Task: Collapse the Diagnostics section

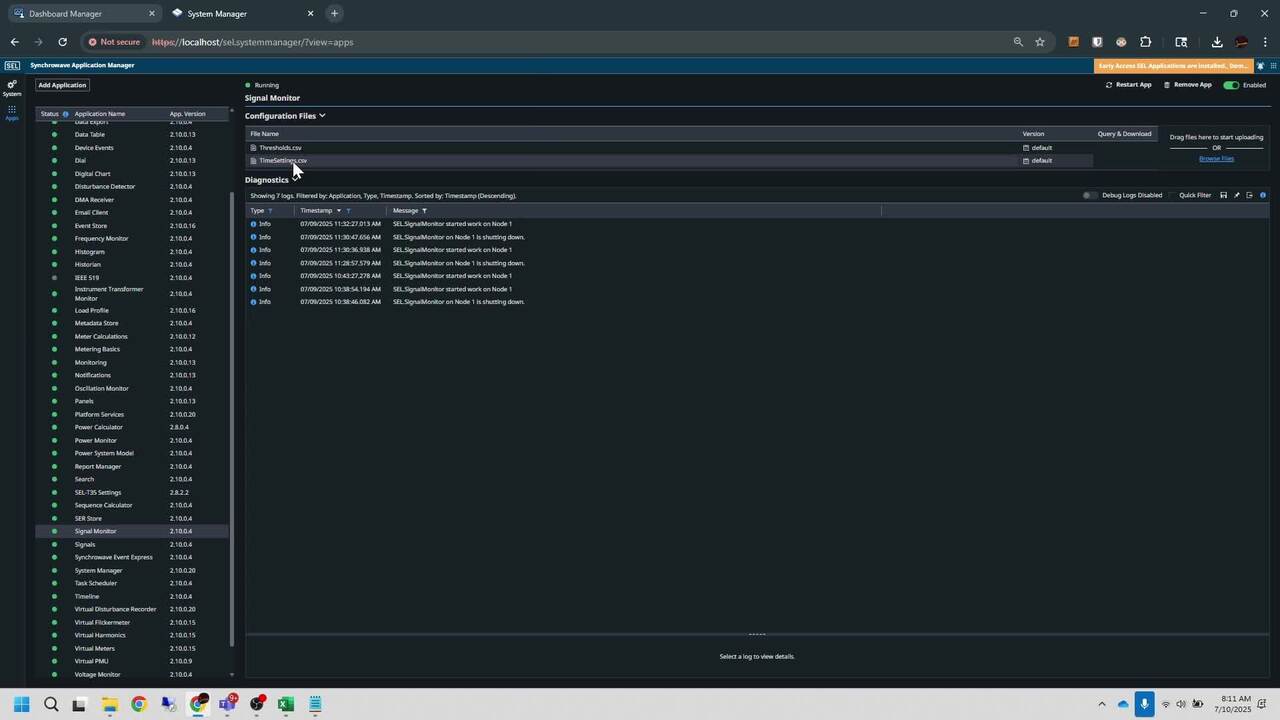Action: 295,180
